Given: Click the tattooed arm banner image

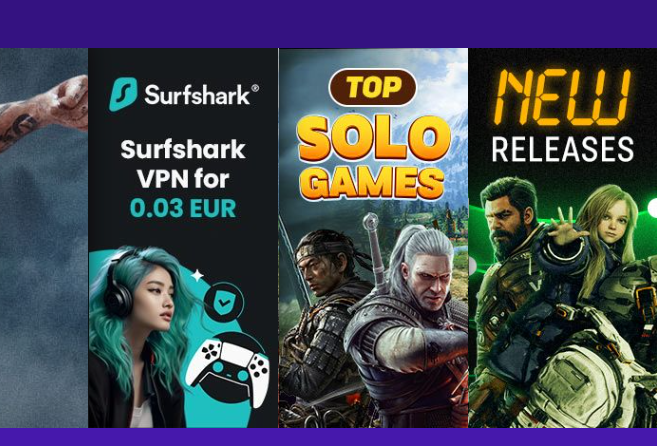Looking at the screenshot, I should [x=44, y=238].
